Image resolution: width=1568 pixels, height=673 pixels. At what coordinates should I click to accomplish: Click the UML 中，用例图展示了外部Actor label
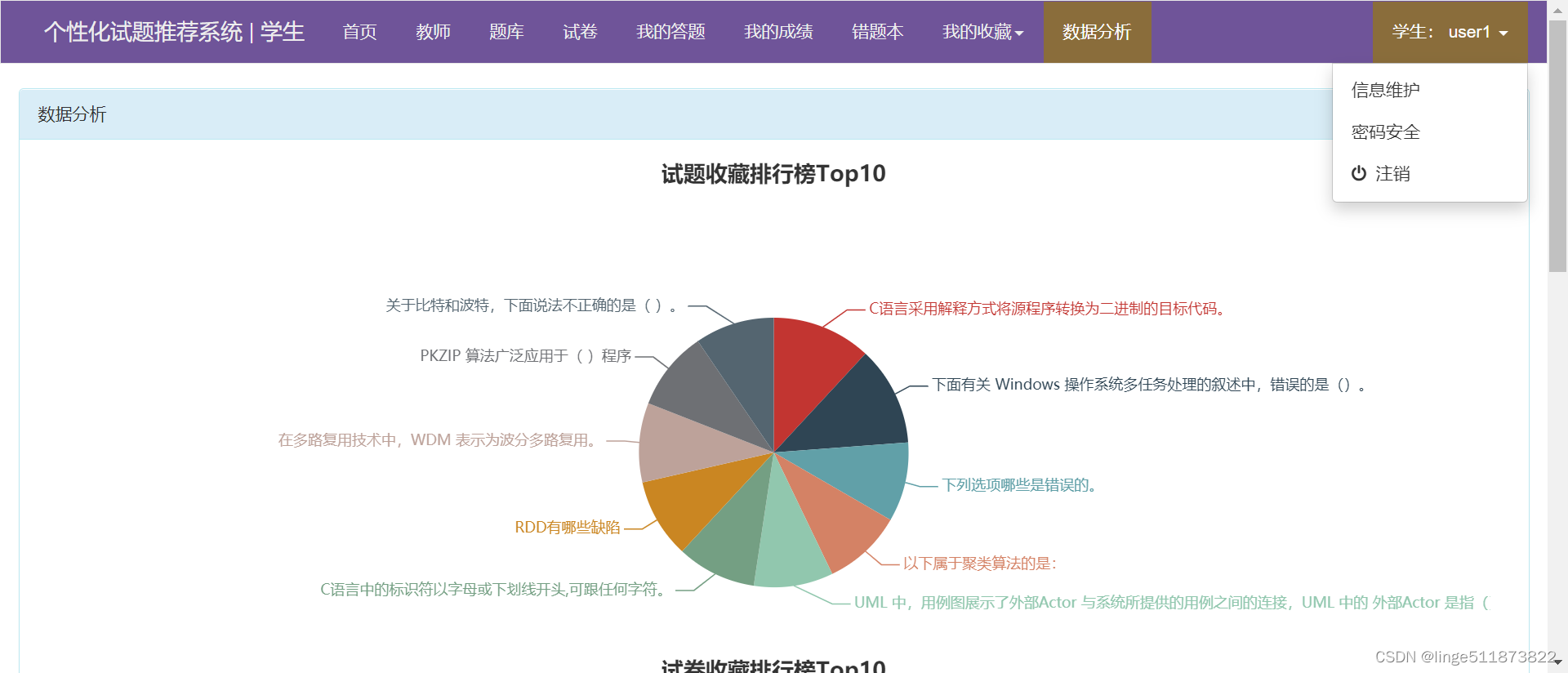click(1171, 603)
